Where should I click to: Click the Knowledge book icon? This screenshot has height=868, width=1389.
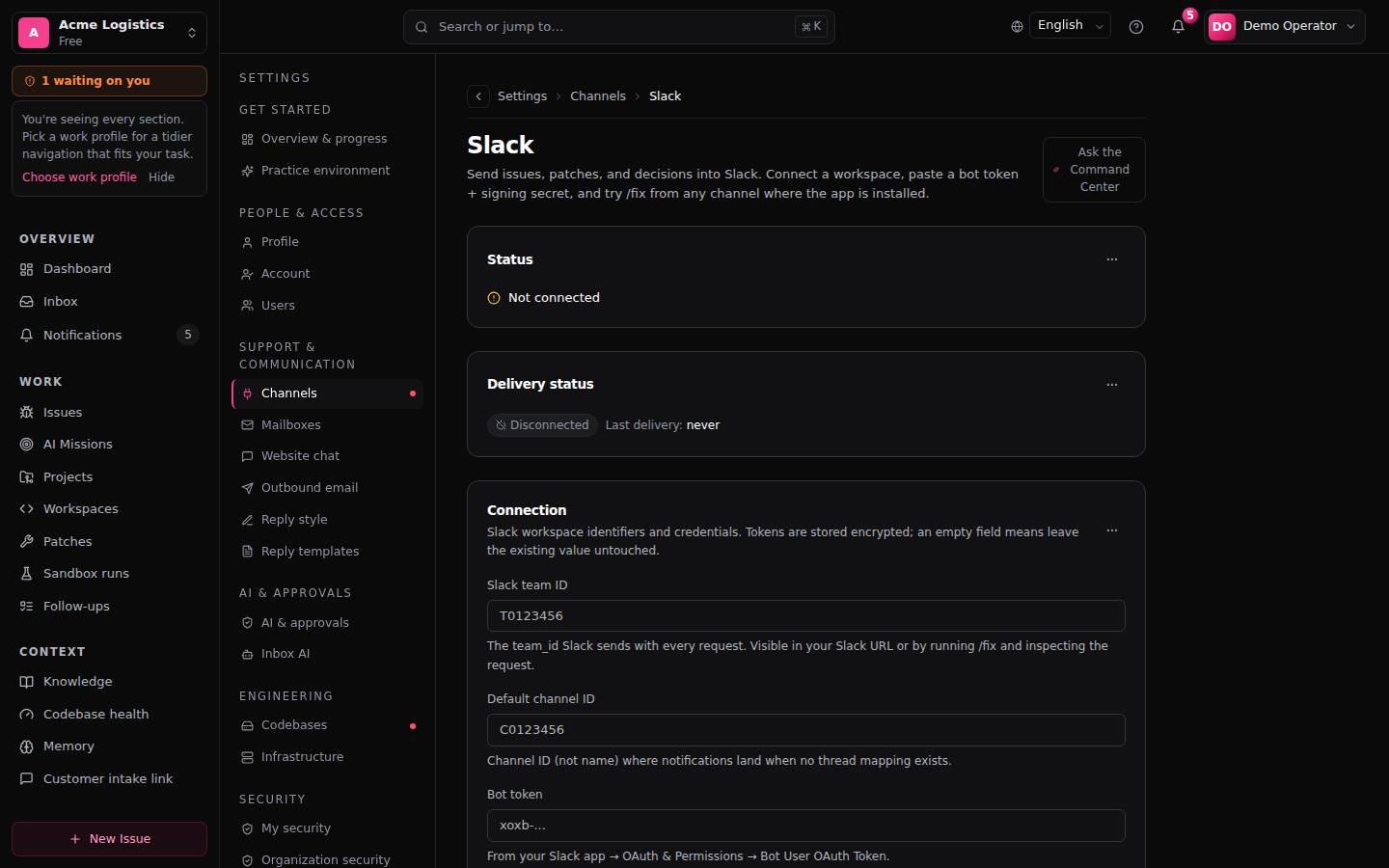(x=27, y=682)
